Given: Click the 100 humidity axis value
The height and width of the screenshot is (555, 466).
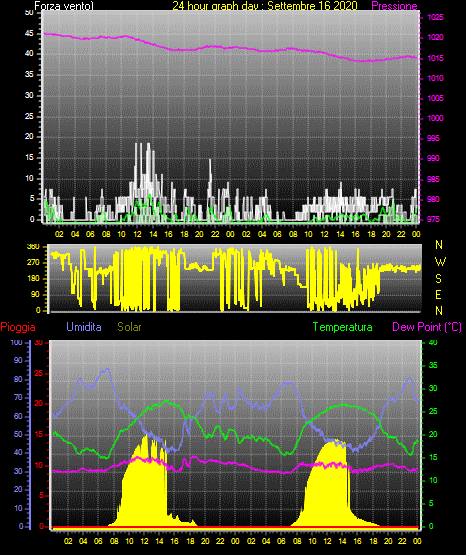Looking at the screenshot, I should (x=16, y=342).
